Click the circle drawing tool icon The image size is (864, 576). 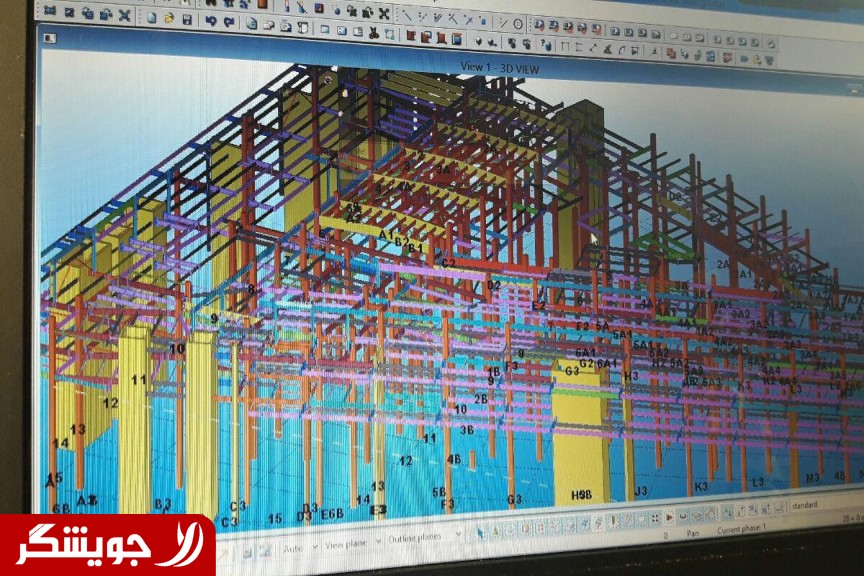point(517,24)
